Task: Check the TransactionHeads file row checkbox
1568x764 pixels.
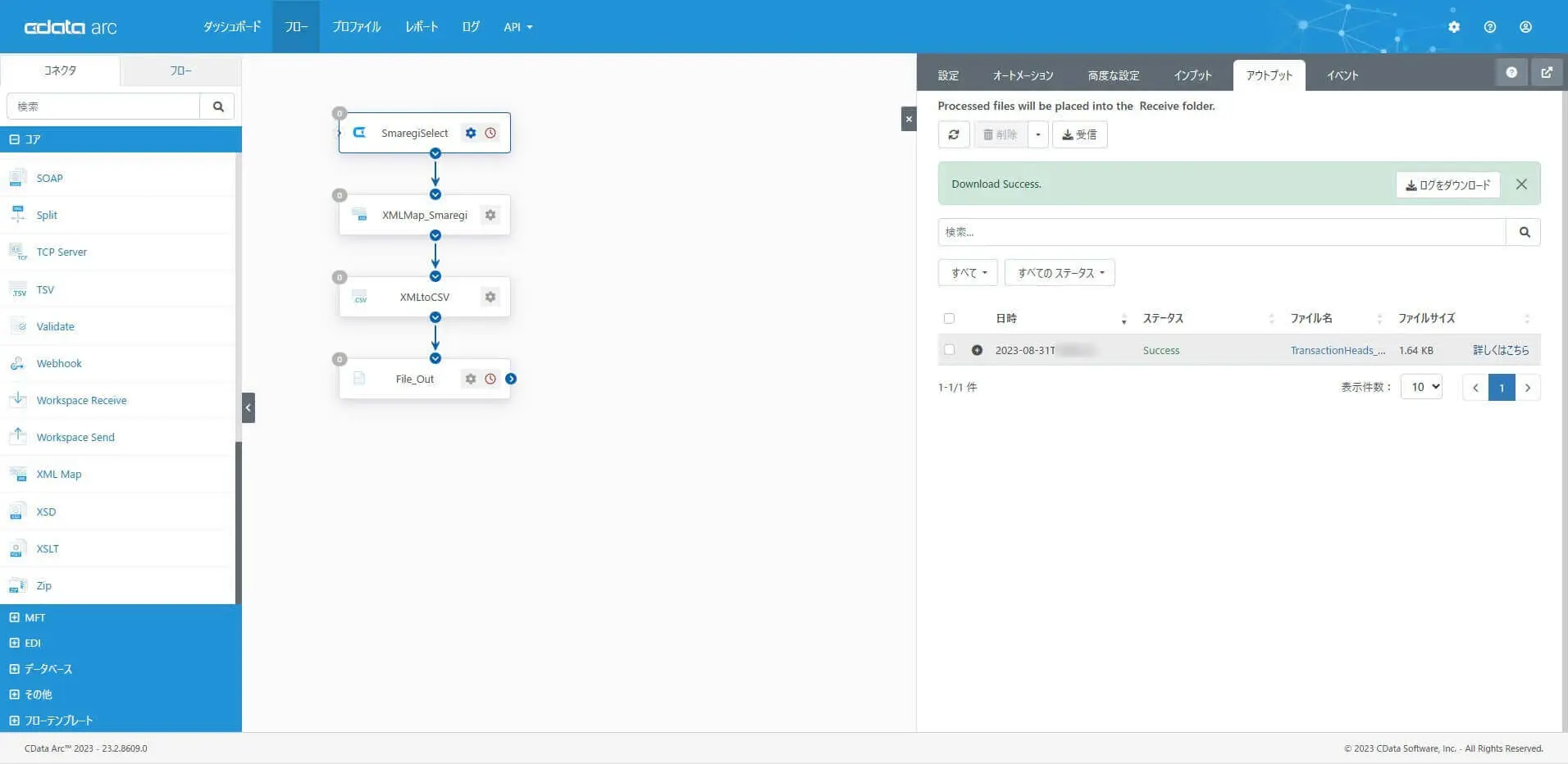Action: point(949,349)
